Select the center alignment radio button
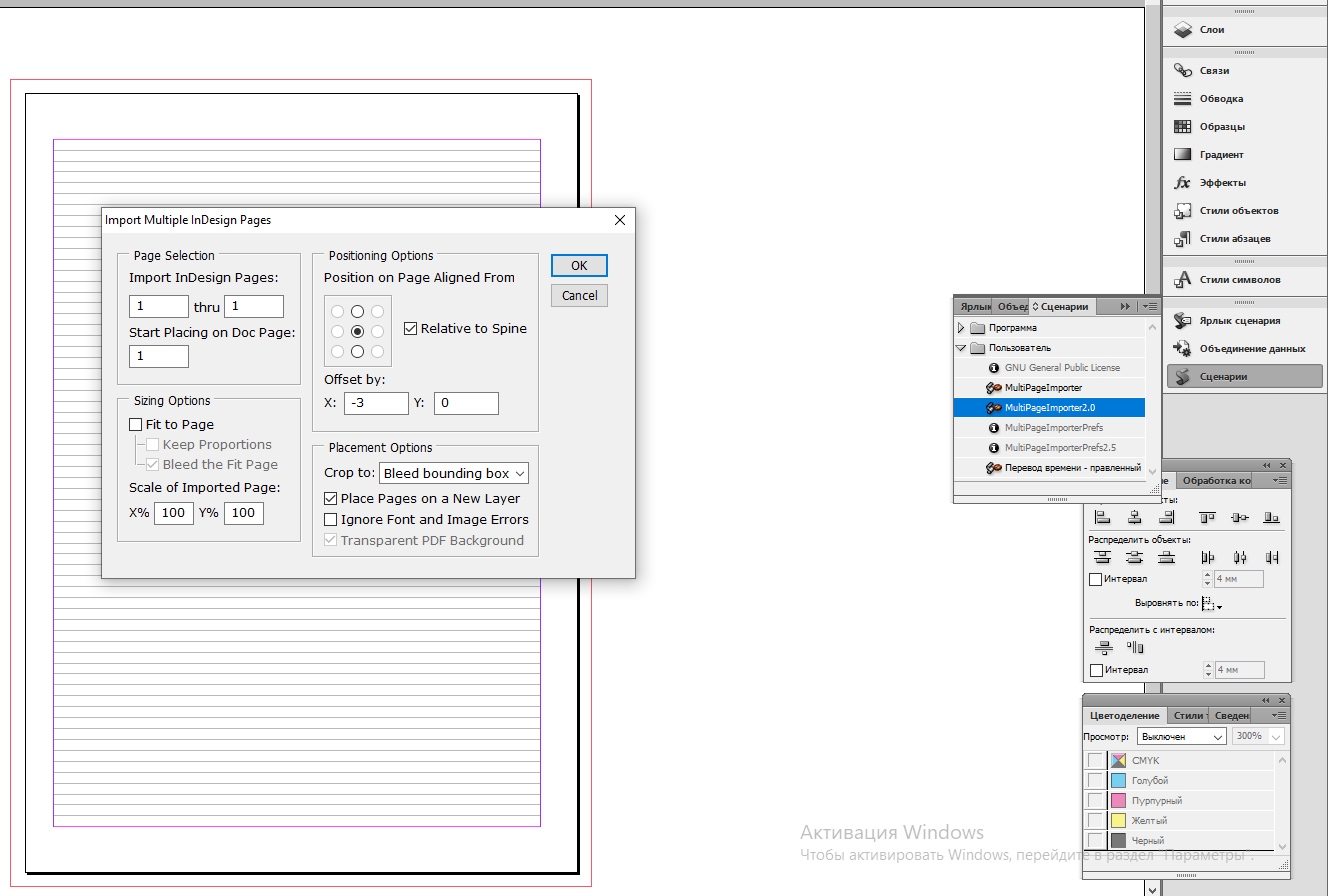 point(357,331)
